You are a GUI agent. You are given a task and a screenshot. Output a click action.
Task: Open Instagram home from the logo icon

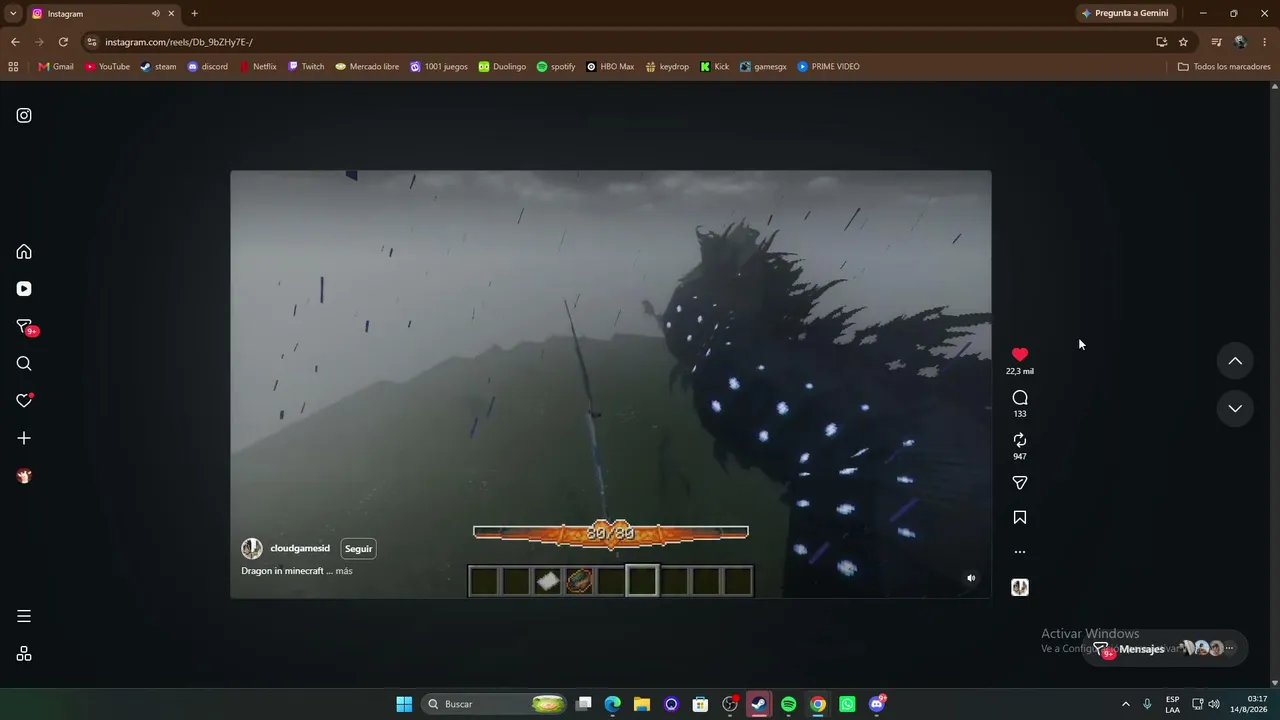(x=24, y=115)
